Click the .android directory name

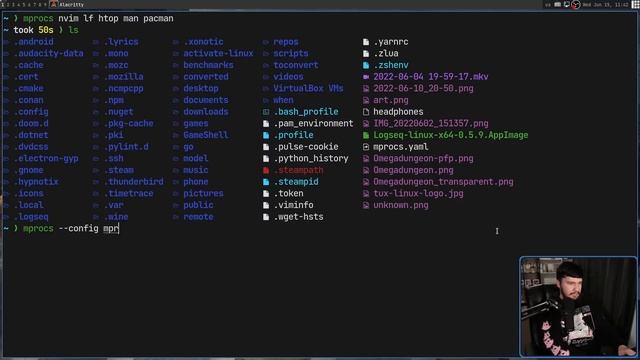point(33,42)
